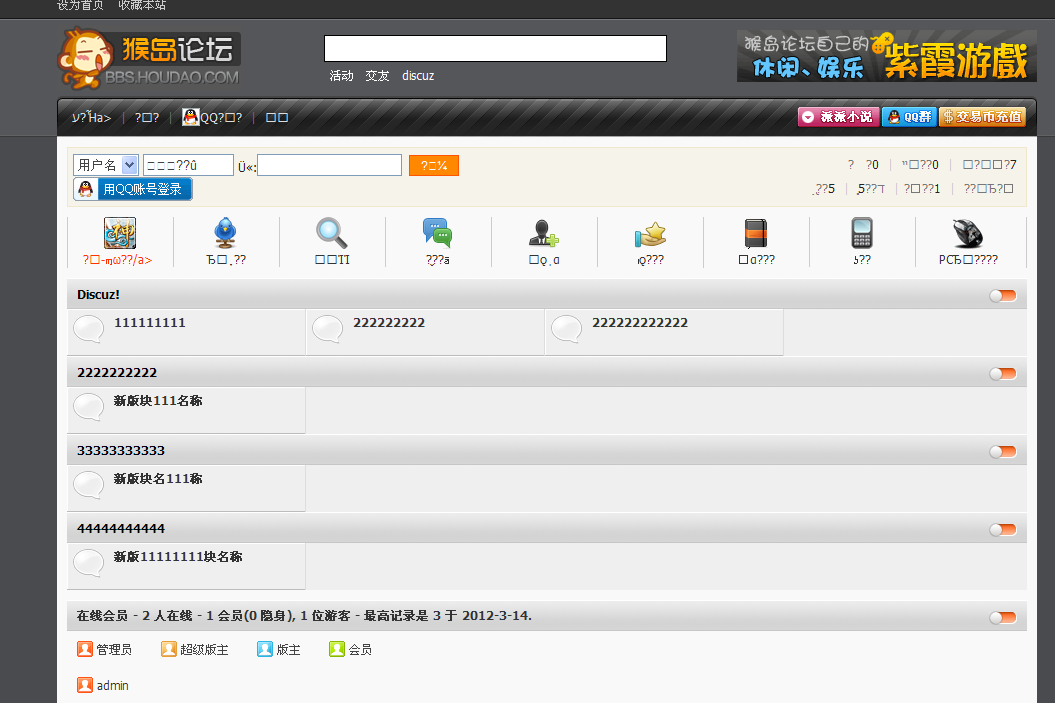The width and height of the screenshot is (1055, 703).
Task: Click speech bubble icon beside 新版块111名称
Action: pos(88,408)
